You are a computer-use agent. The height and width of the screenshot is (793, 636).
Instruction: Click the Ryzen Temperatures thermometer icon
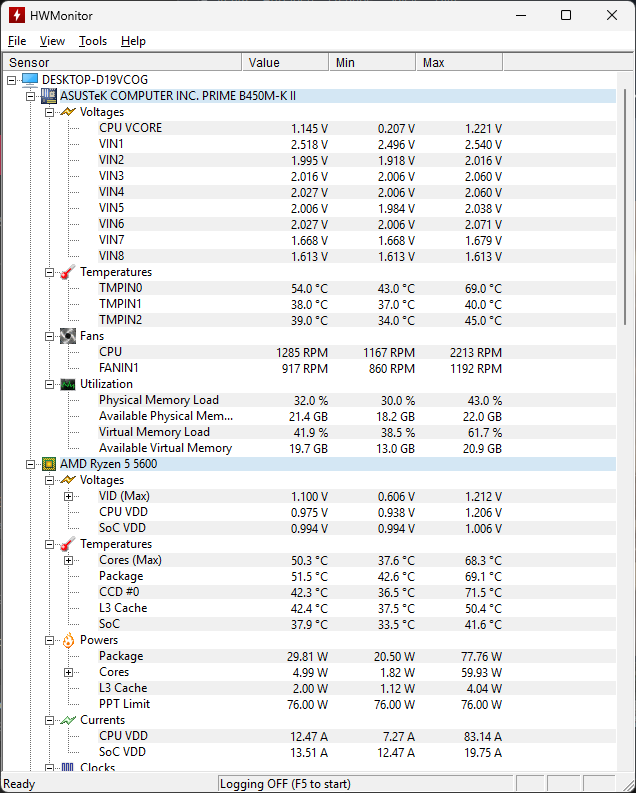click(x=68, y=544)
